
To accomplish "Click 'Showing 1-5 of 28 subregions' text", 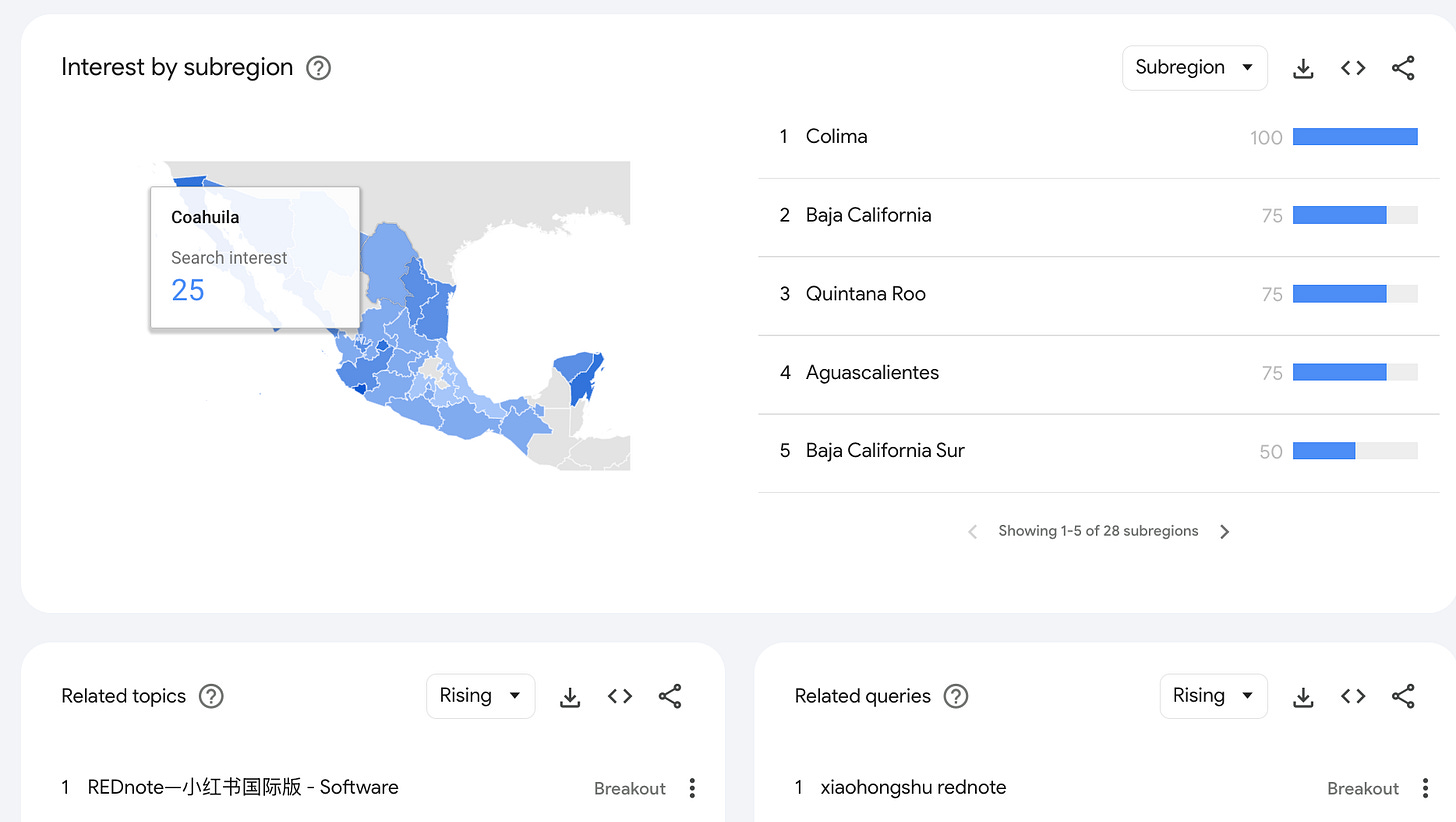I will (x=1098, y=531).
